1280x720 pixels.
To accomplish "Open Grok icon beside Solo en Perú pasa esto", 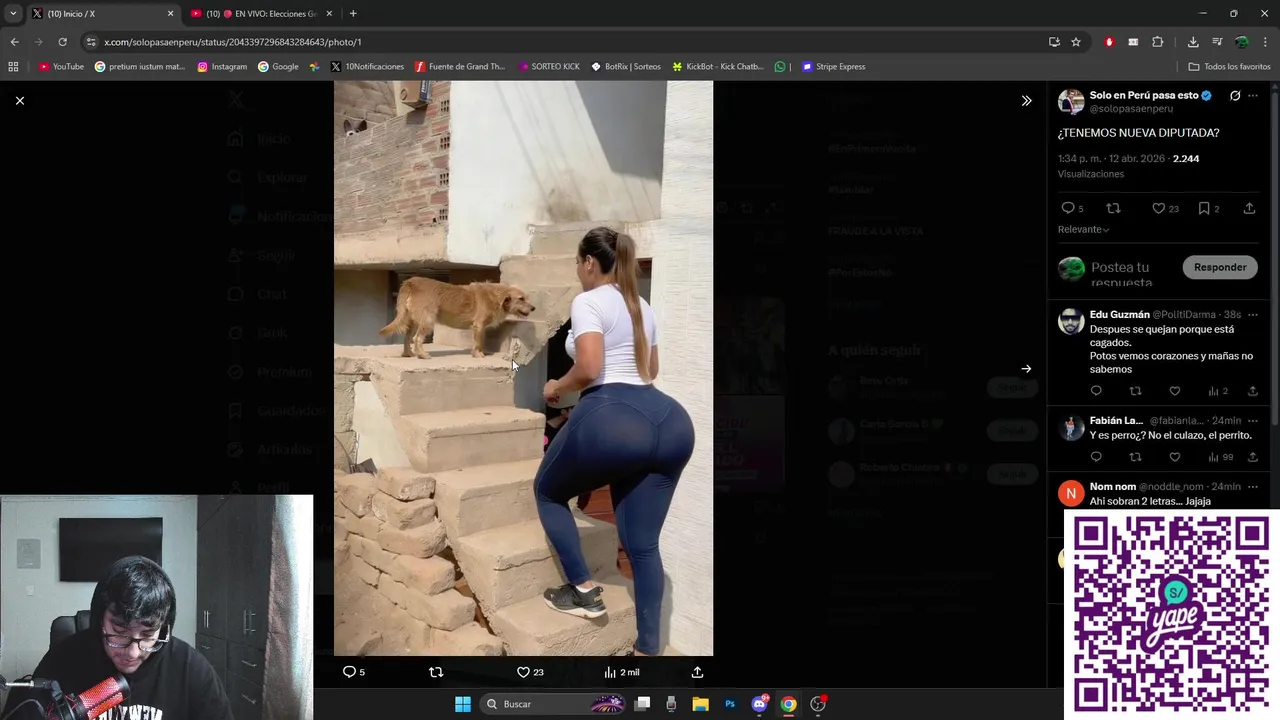I will 1235,96.
